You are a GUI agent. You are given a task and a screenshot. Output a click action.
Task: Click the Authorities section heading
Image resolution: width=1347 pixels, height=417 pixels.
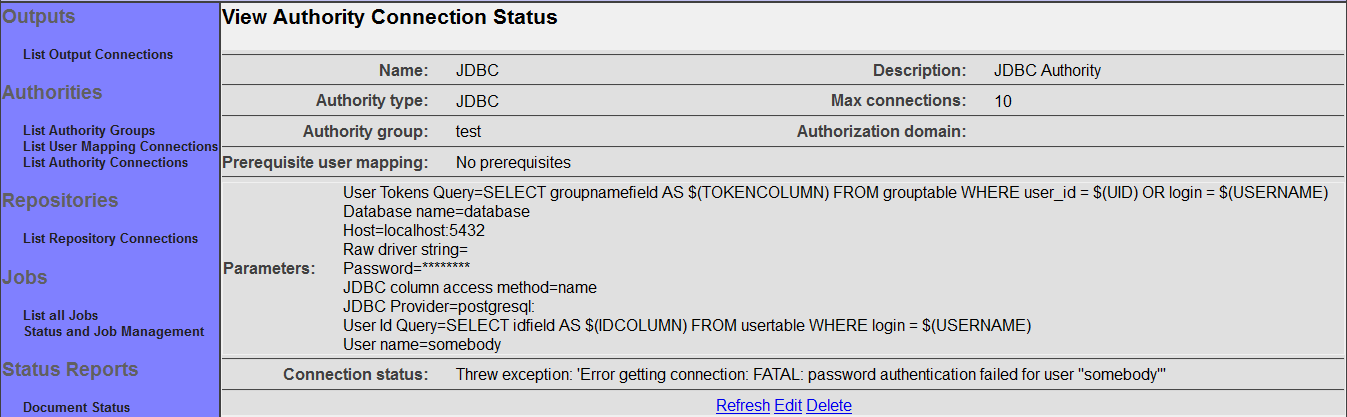coord(52,93)
